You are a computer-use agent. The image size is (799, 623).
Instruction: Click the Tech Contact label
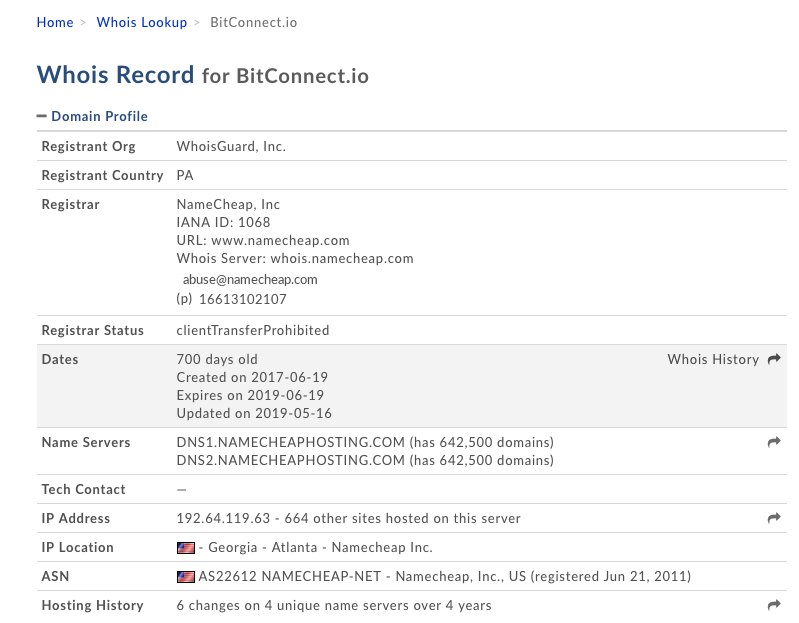click(84, 489)
